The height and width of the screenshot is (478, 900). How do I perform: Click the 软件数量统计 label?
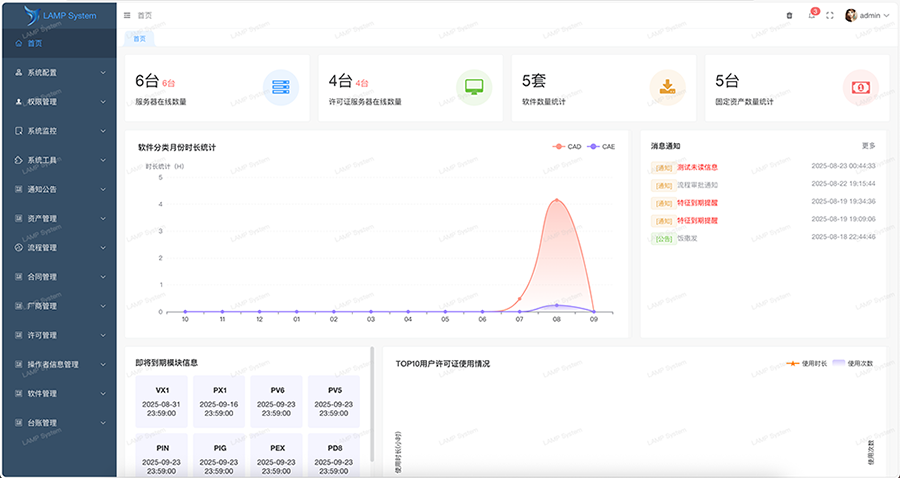pos(544,102)
